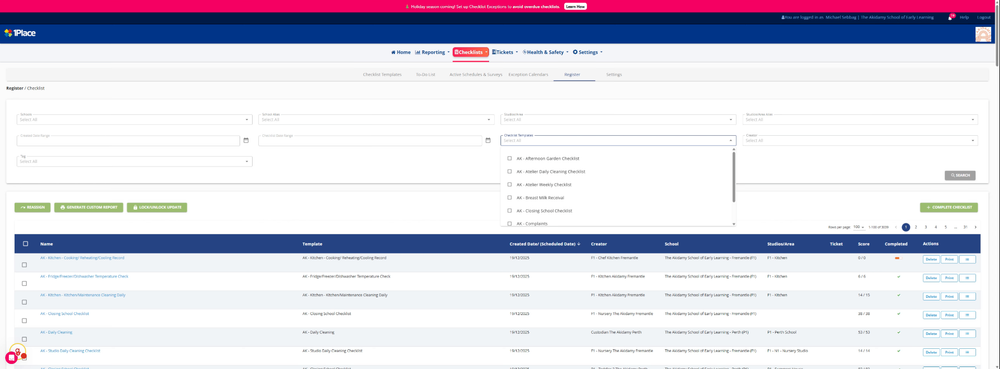The width and height of the screenshot is (1000, 369).
Task: Open AK - Studio Daily Cleaning Checklist link
Action: point(70,351)
